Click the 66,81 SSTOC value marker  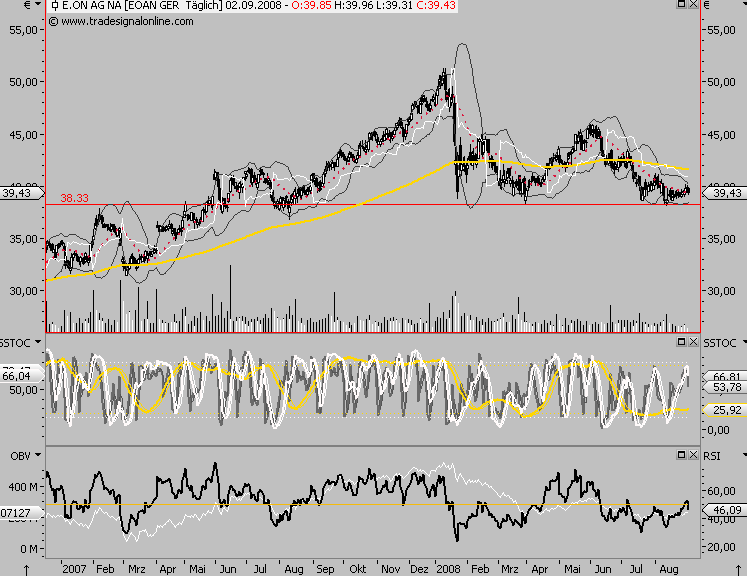(726, 377)
